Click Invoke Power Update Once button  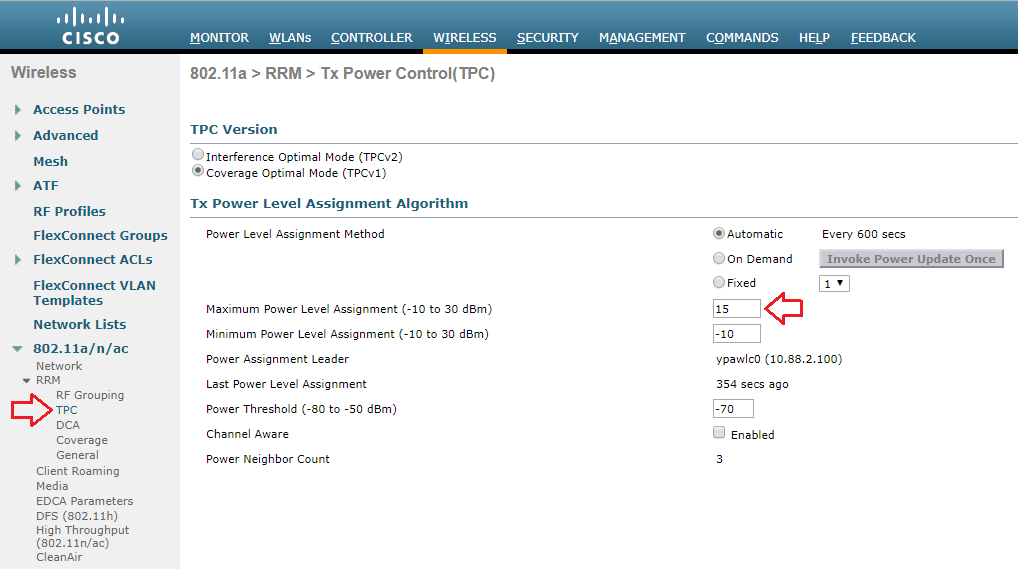click(x=911, y=259)
